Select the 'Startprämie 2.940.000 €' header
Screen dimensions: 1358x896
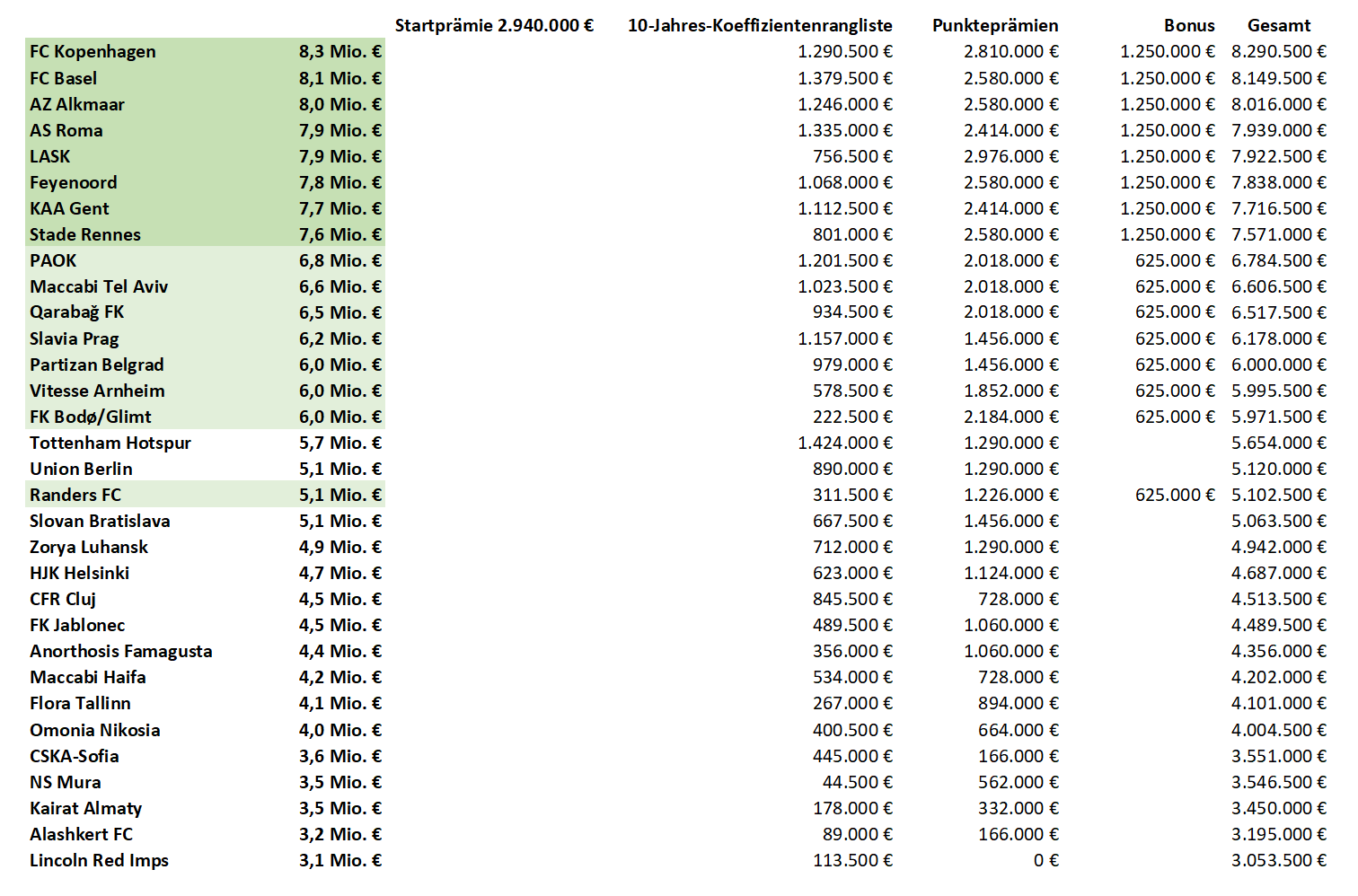pyautogui.click(x=494, y=25)
